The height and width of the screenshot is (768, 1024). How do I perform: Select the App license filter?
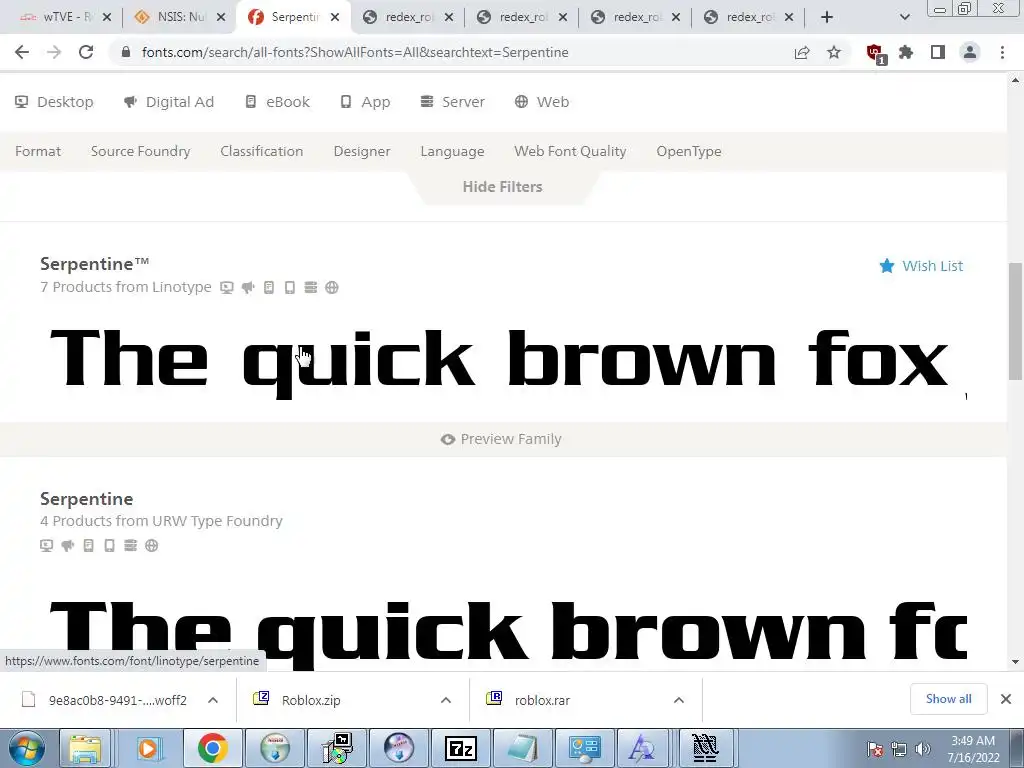pyautogui.click(x=365, y=102)
